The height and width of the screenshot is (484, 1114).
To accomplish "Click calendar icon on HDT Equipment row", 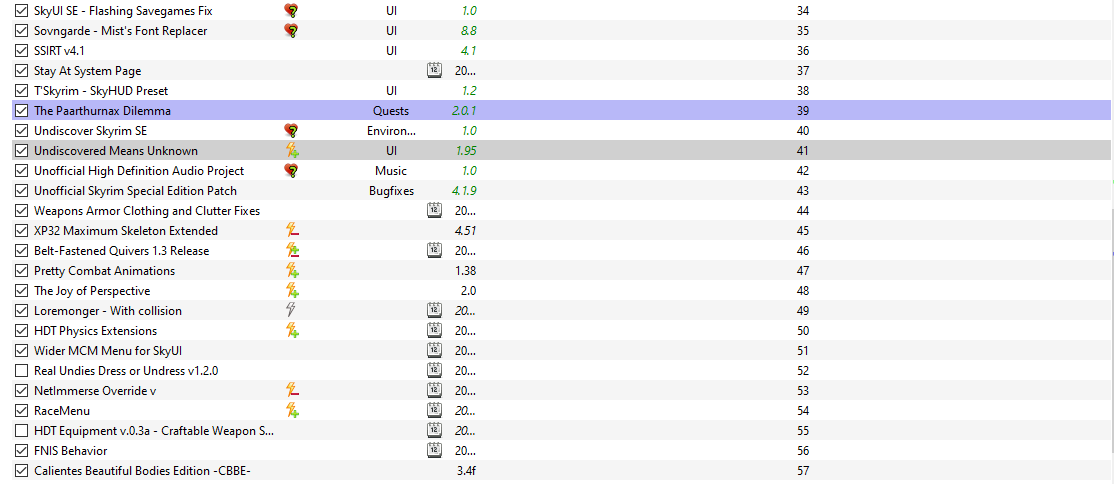I will pyautogui.click(x=435, y=430).
